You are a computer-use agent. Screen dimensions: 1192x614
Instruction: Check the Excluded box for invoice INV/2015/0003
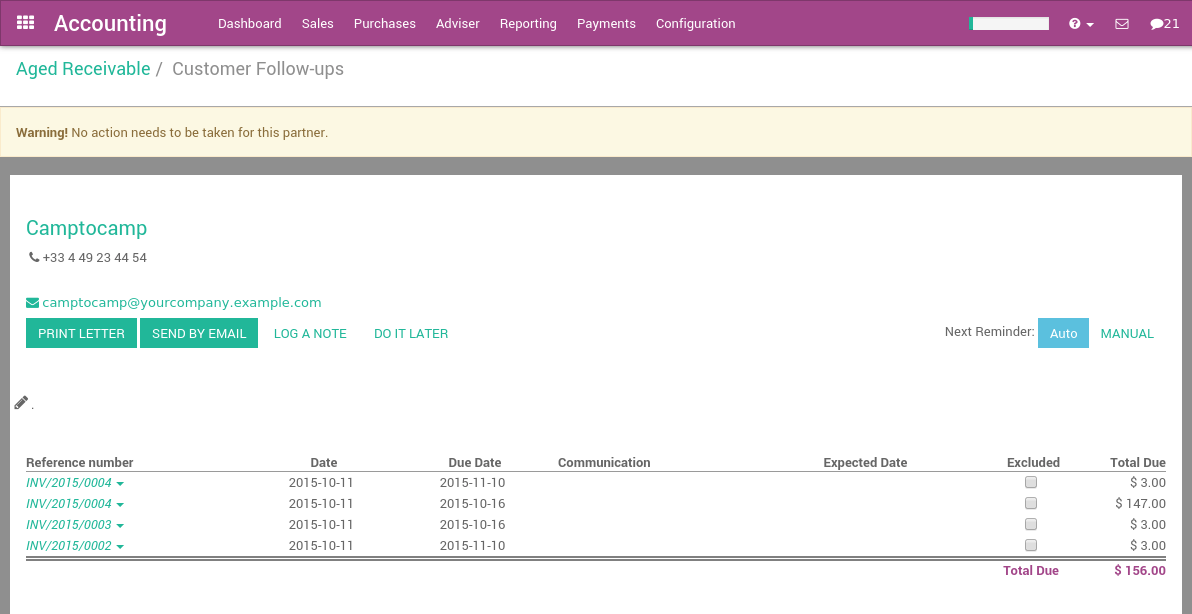click(1030, 524)
